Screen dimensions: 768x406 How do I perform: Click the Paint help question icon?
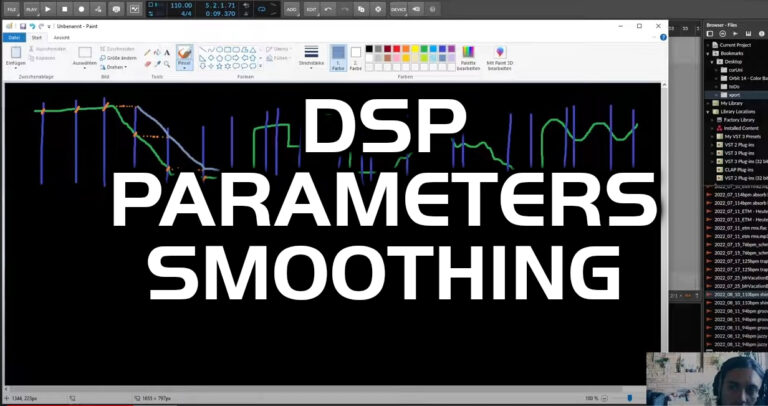(x=661, y=37)
